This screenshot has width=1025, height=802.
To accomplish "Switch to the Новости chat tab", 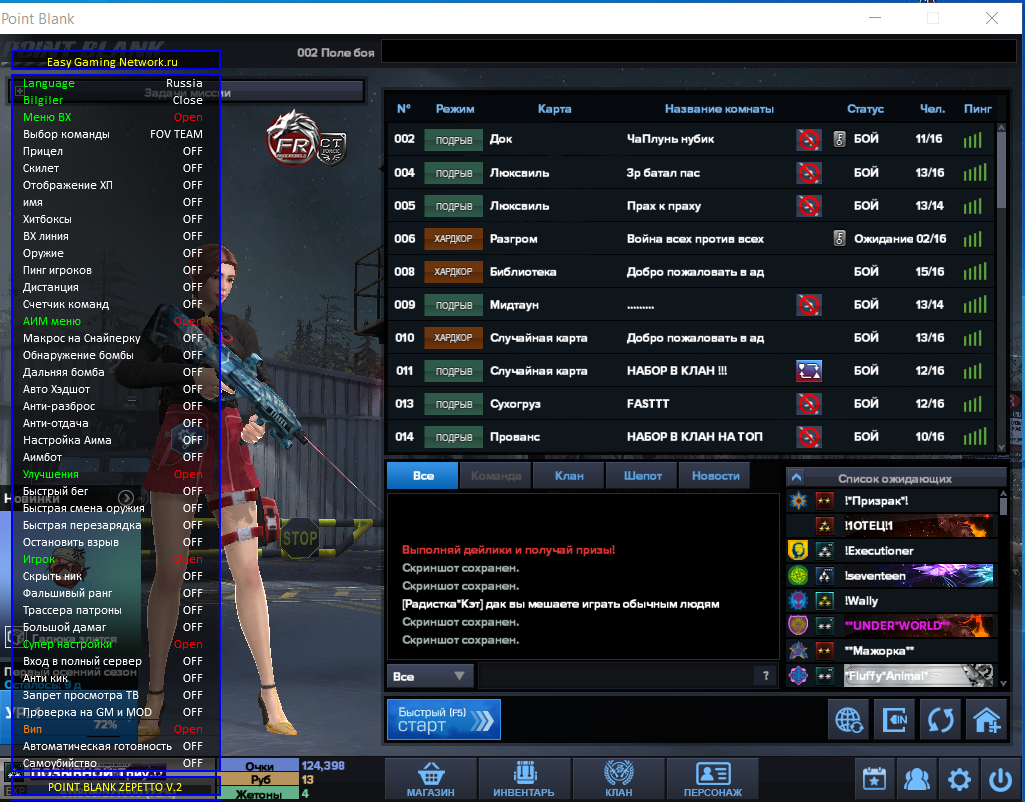I will point(715,475).
